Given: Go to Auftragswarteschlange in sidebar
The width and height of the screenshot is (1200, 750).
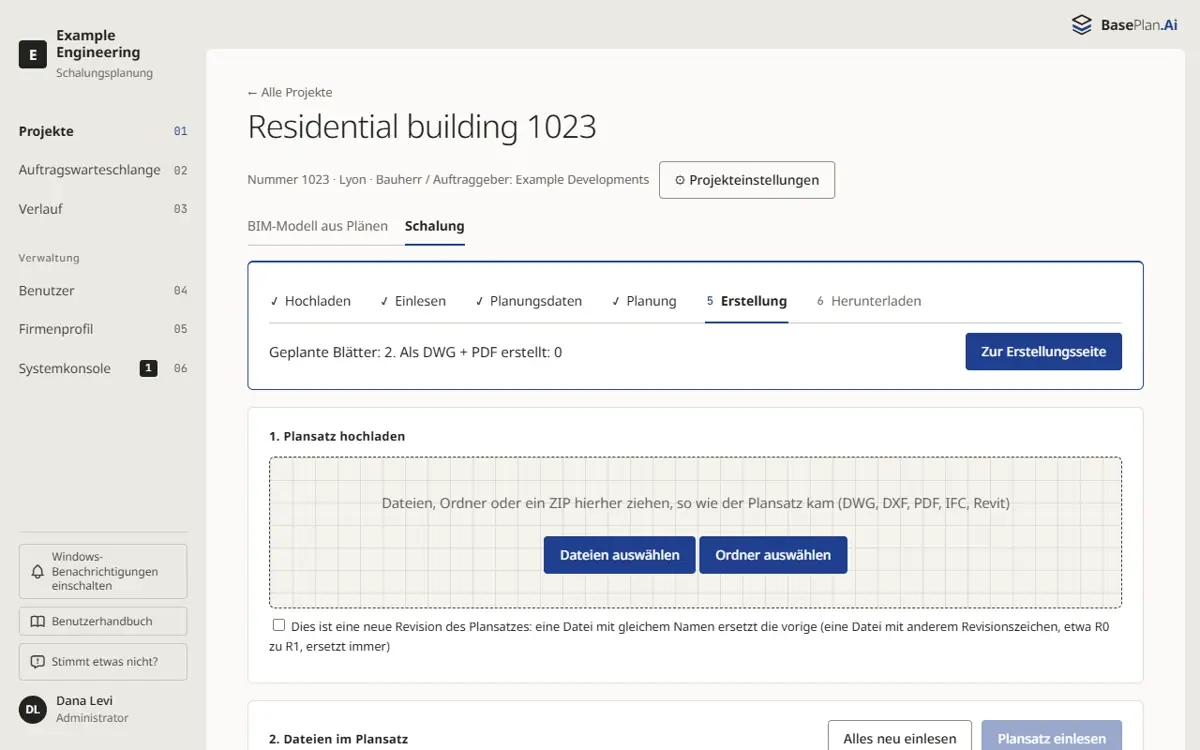Looking at the screenshot, I should click(x=103, y=170).
